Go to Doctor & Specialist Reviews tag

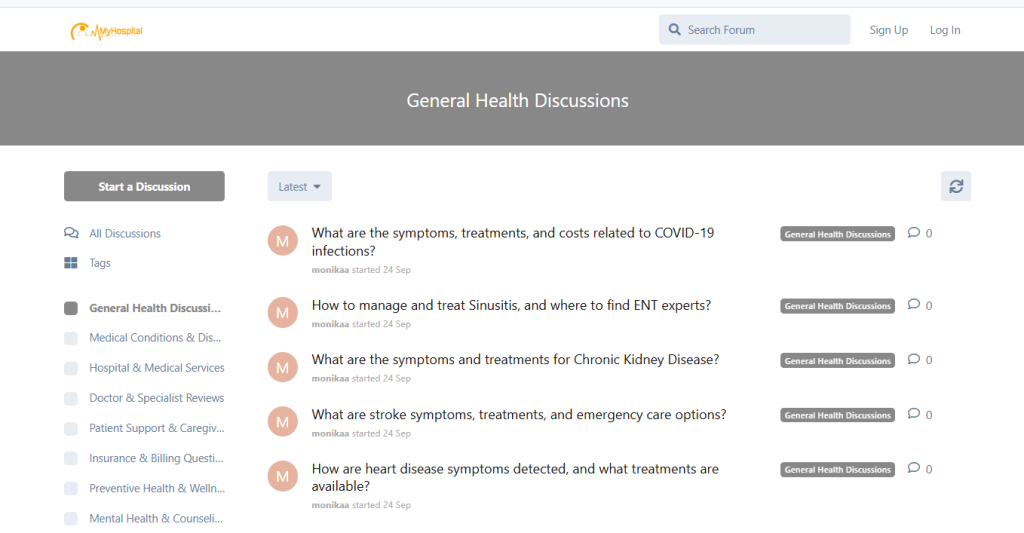[x=156, y=398]
